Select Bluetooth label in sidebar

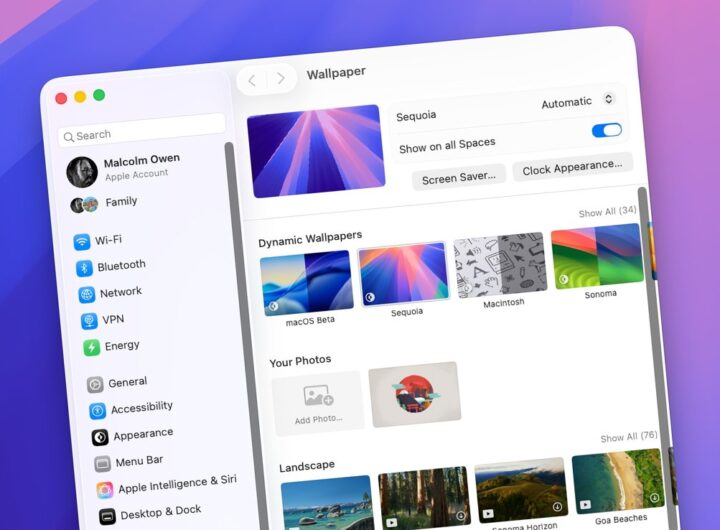[x=121, y=265]
